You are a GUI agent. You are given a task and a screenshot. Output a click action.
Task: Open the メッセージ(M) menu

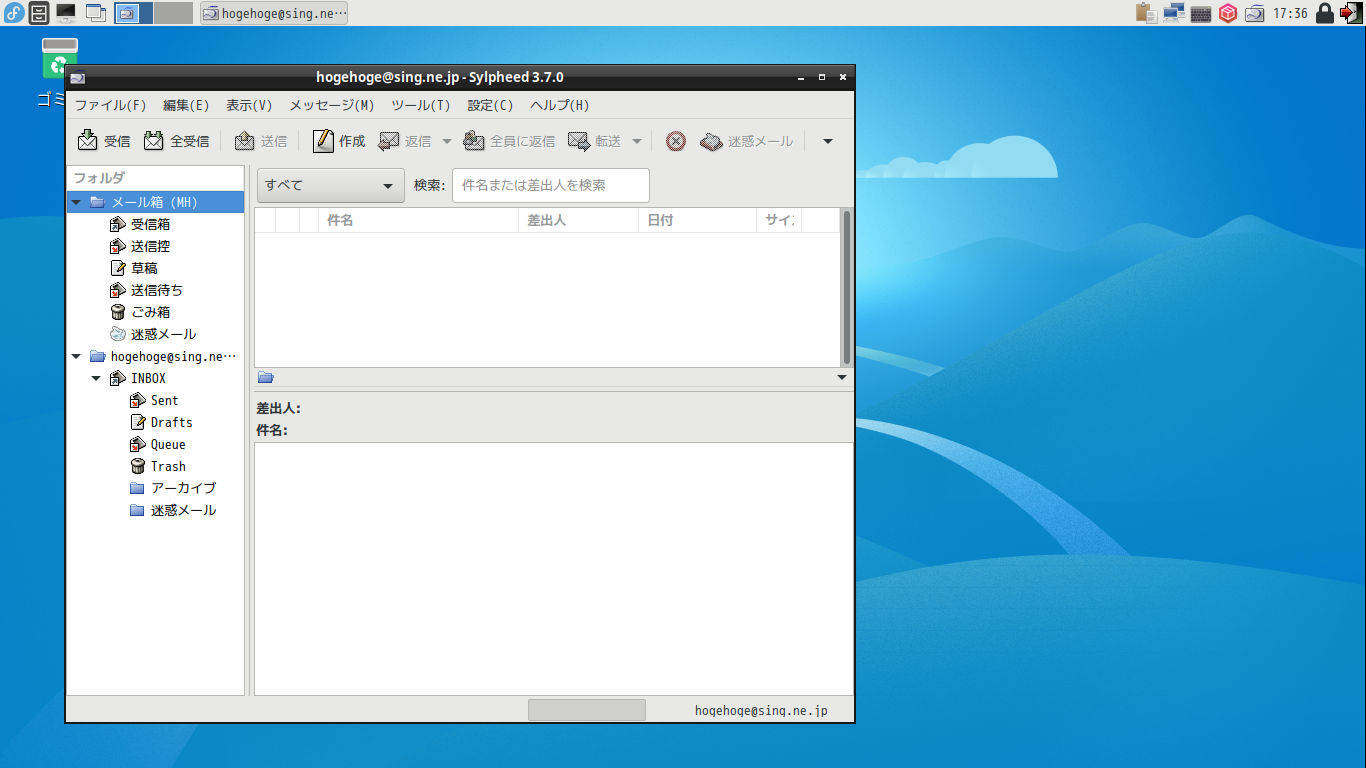tap(332, 105)
